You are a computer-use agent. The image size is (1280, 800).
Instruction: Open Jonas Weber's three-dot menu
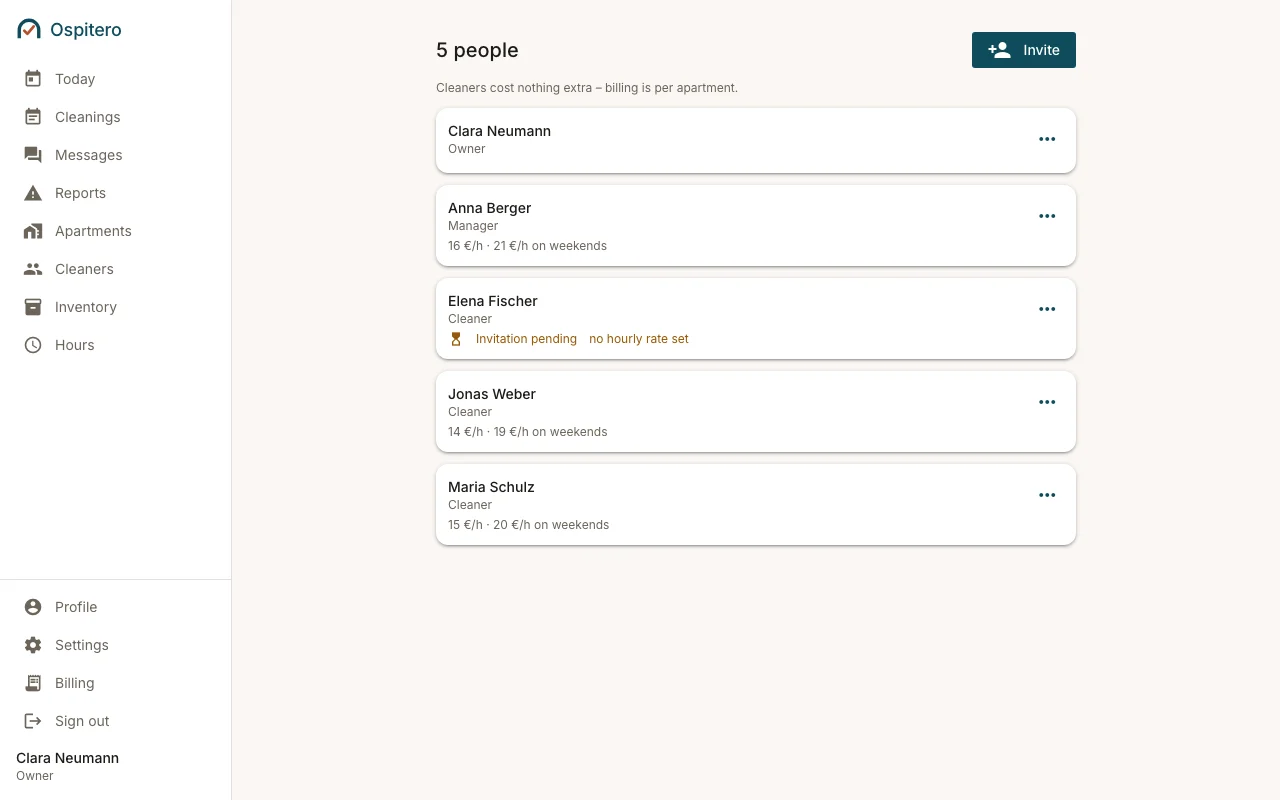click(1047, 402)
